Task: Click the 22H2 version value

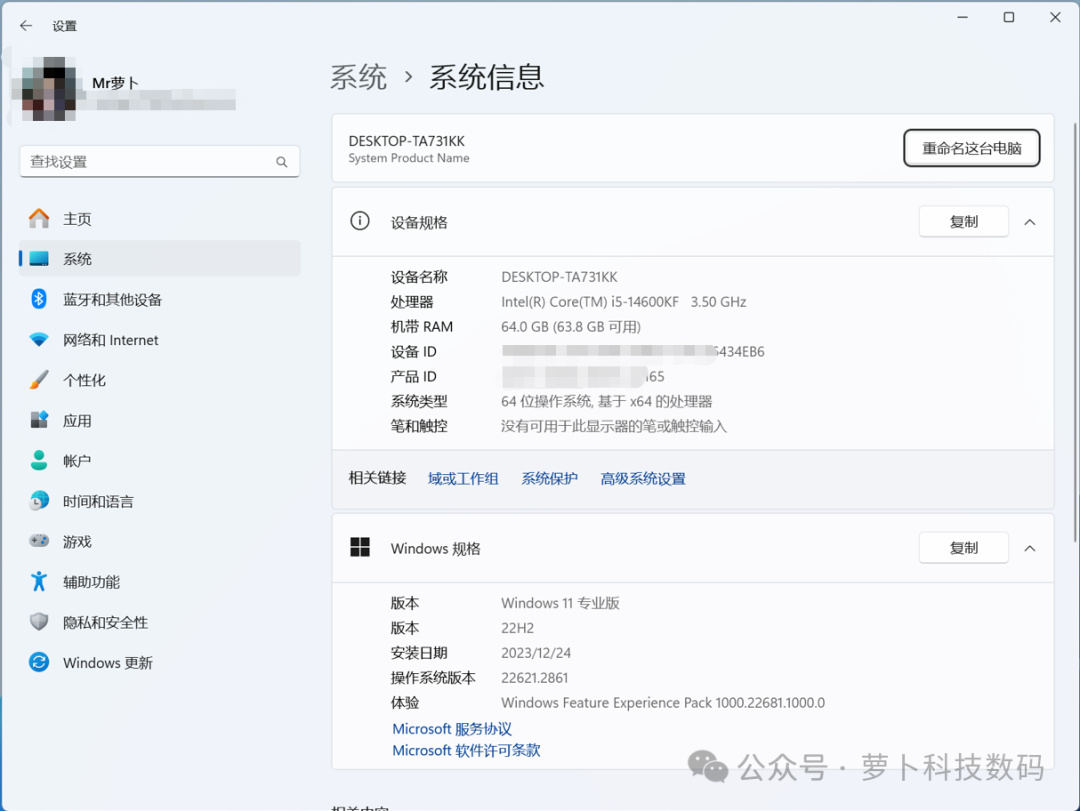Action: tap(517, 628)
